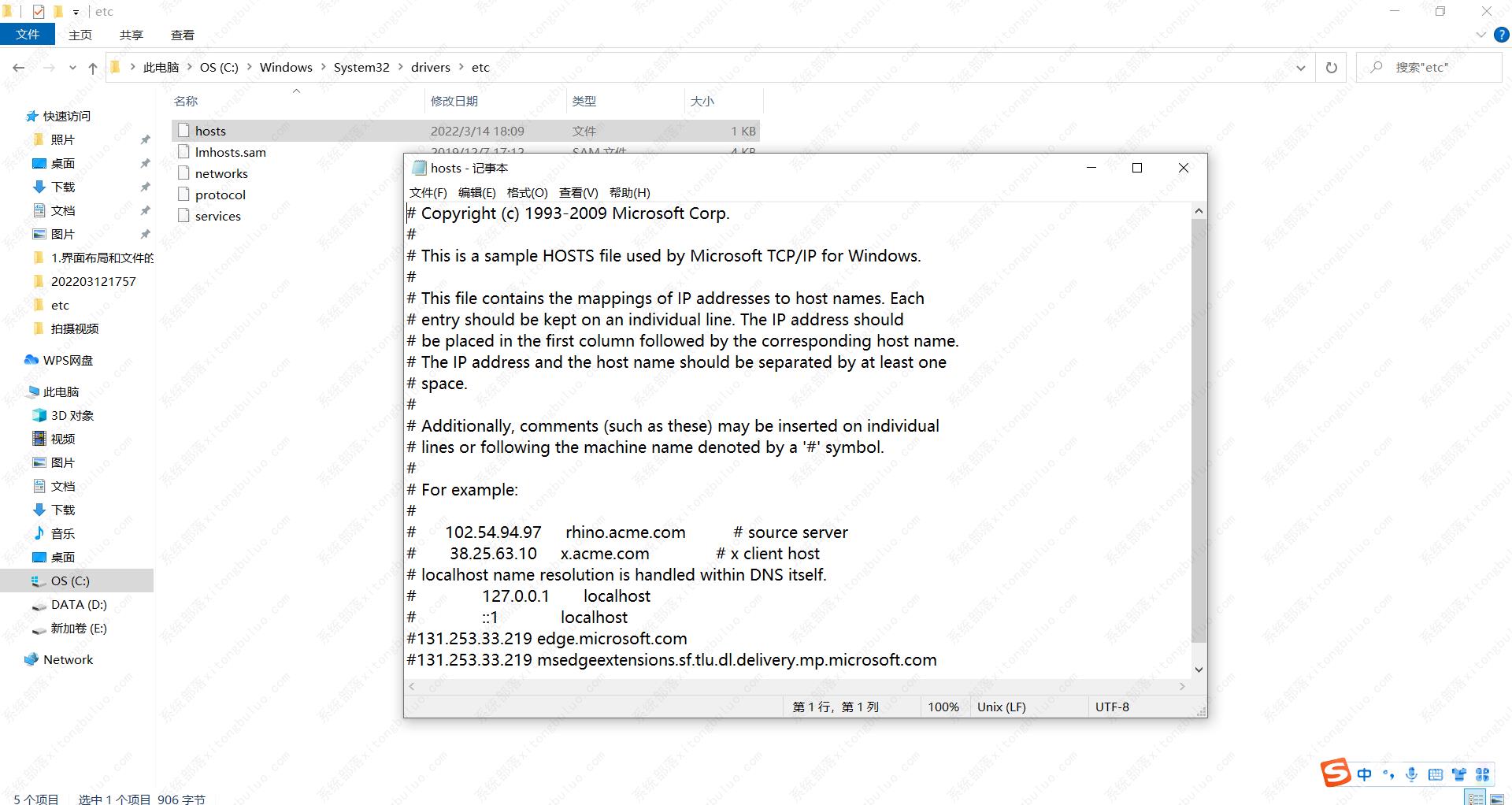Open Sogou soft keyboard icon

pos(1436,774)
